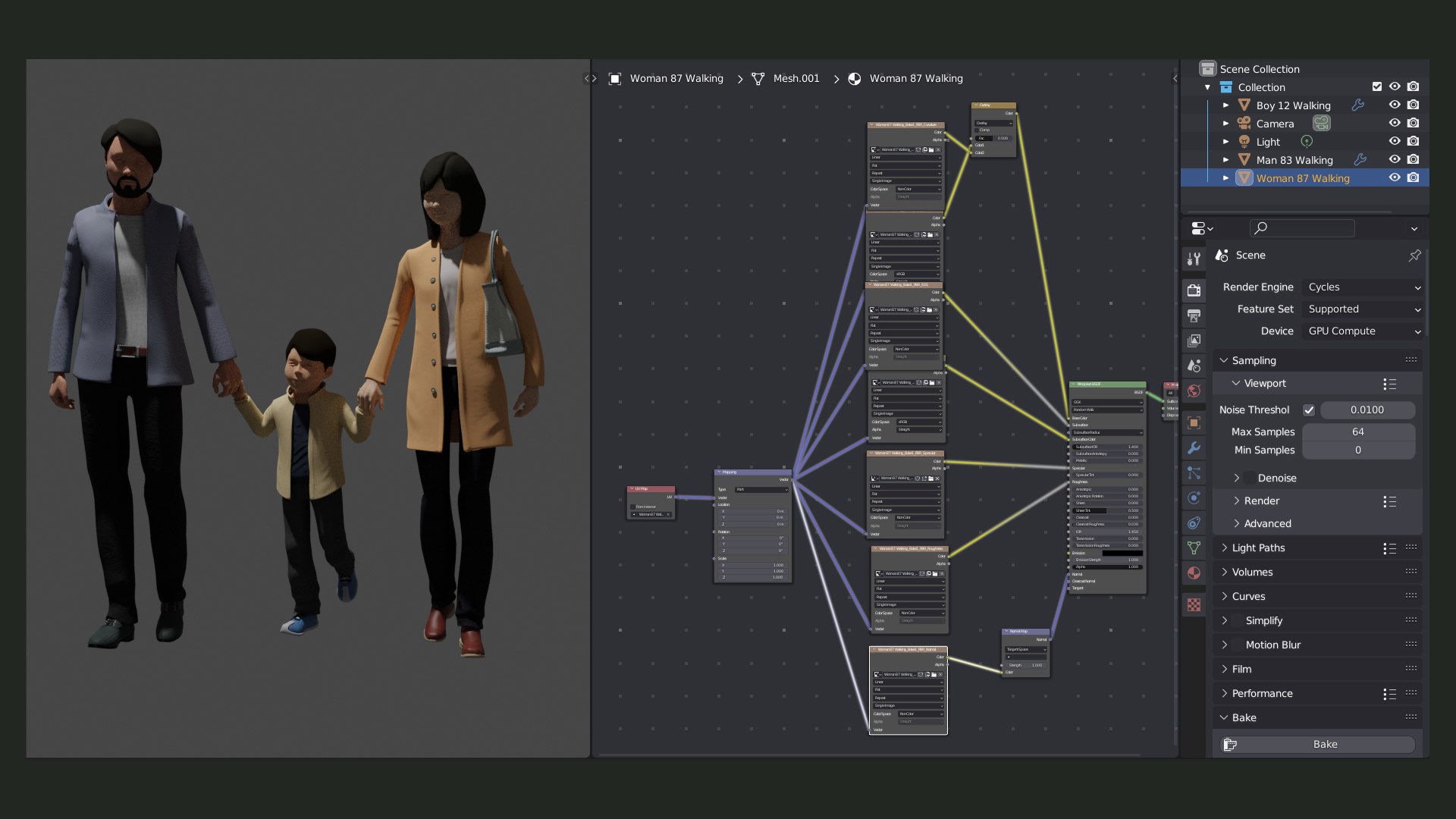Enable the Simplify checkbox
1456x819 pixels.
1238,621
